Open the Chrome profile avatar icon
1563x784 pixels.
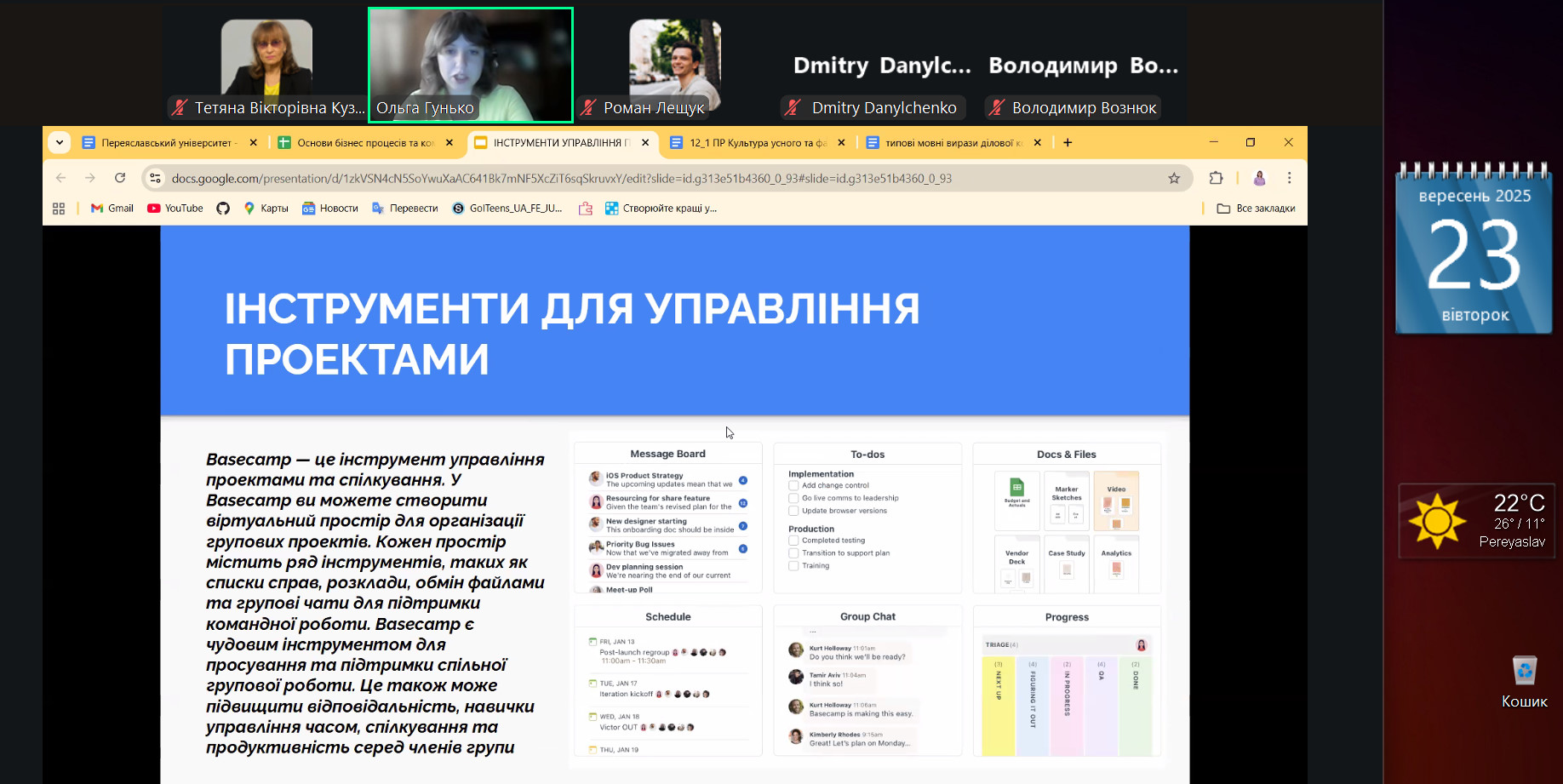click(x=1259, y=178)
